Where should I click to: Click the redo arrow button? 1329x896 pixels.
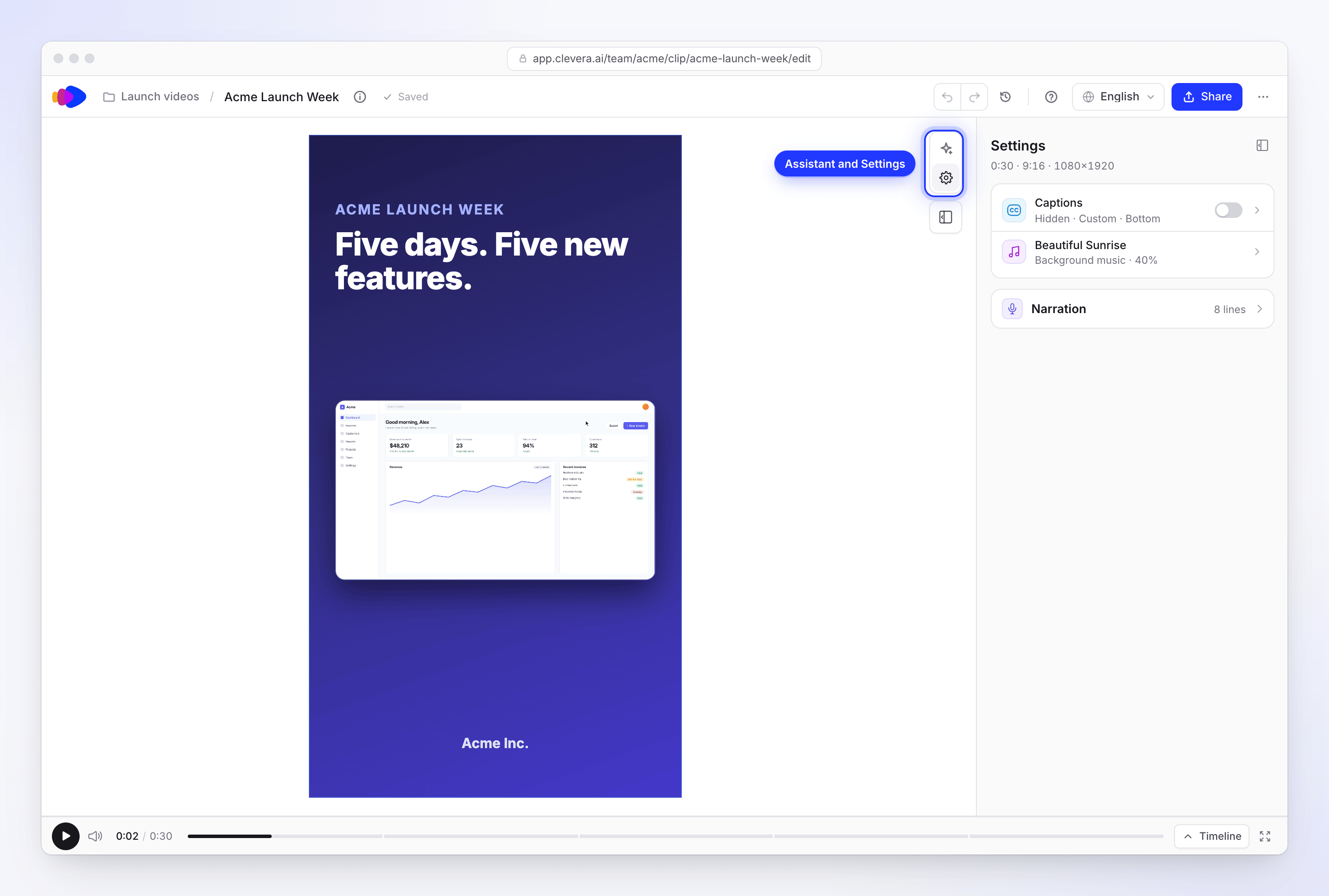coord(974,96)
